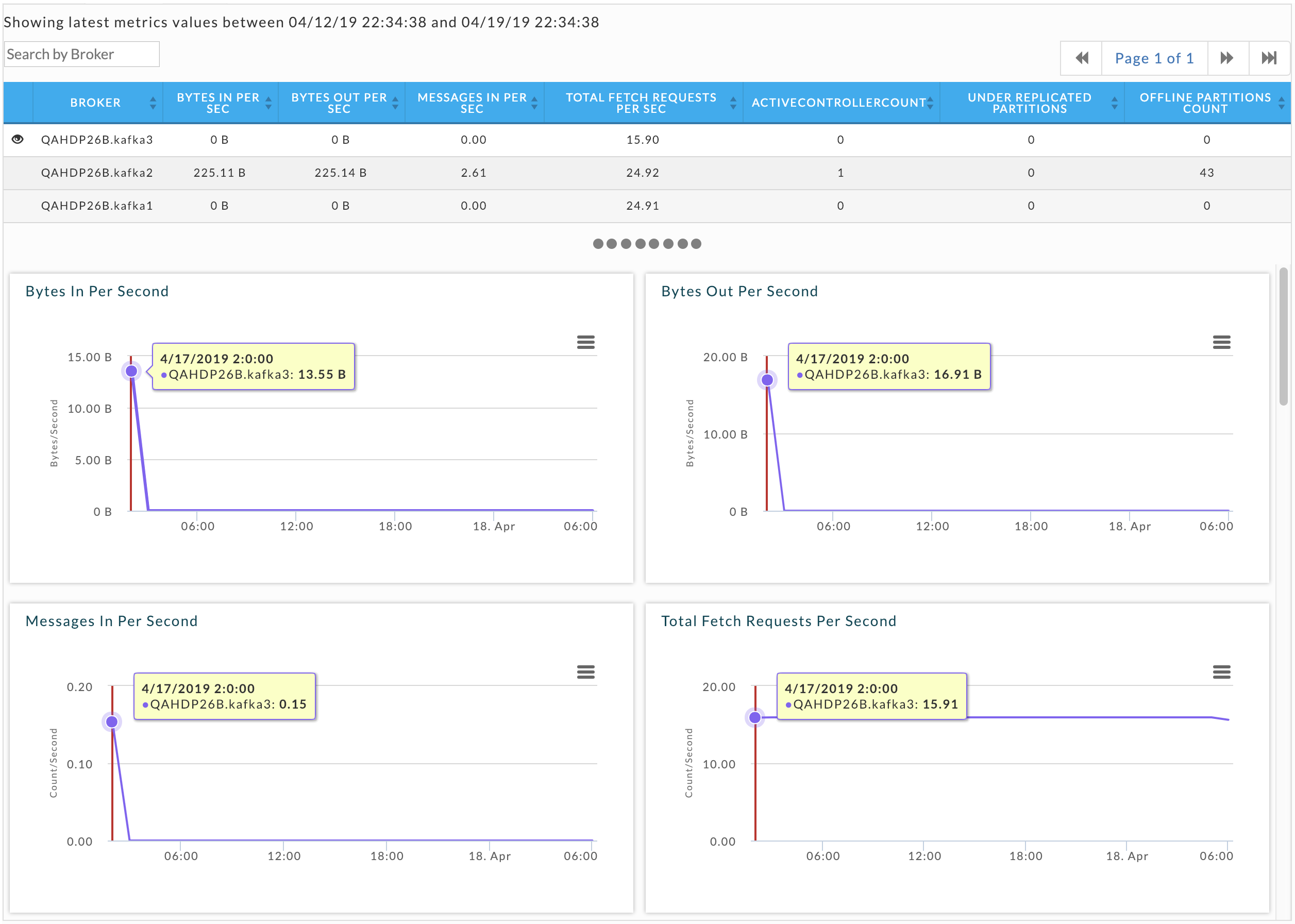Select the Search by Broker input field
Image resolution: width=1295 pixels, height=924 pixels.
pos(83,54)
